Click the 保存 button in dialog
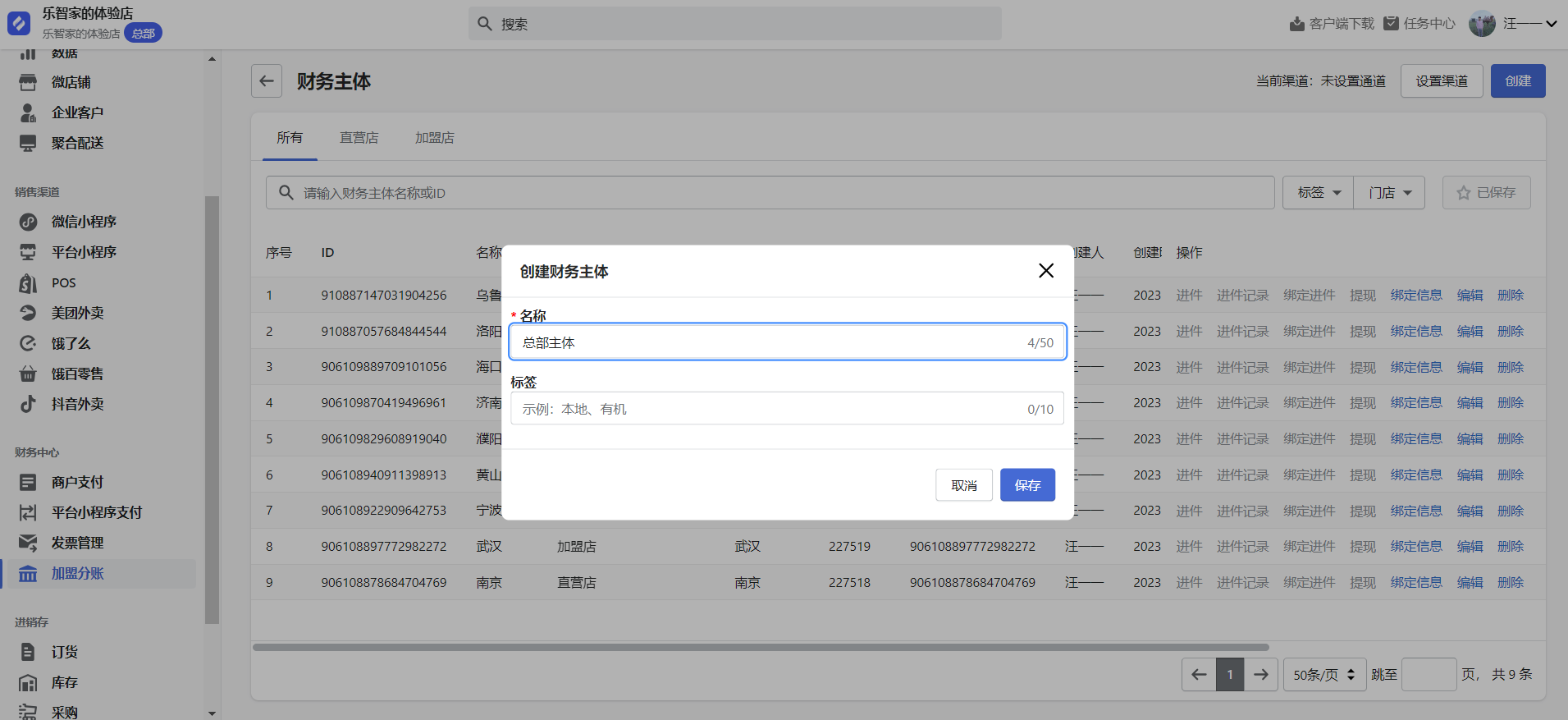This screenshot has width=1568, height=720. point(1026,485)
